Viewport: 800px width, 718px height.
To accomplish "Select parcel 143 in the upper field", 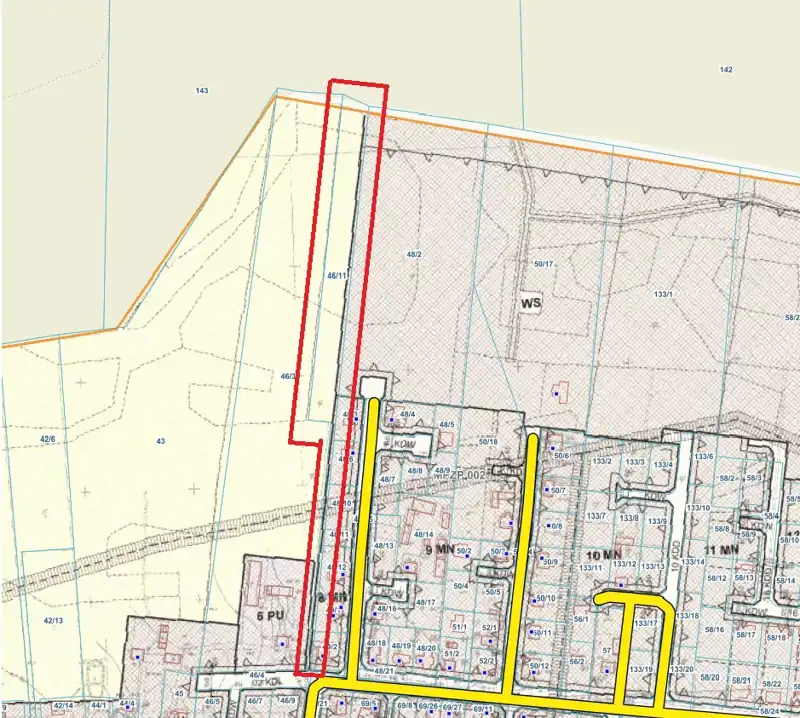I will coord(202,91).
